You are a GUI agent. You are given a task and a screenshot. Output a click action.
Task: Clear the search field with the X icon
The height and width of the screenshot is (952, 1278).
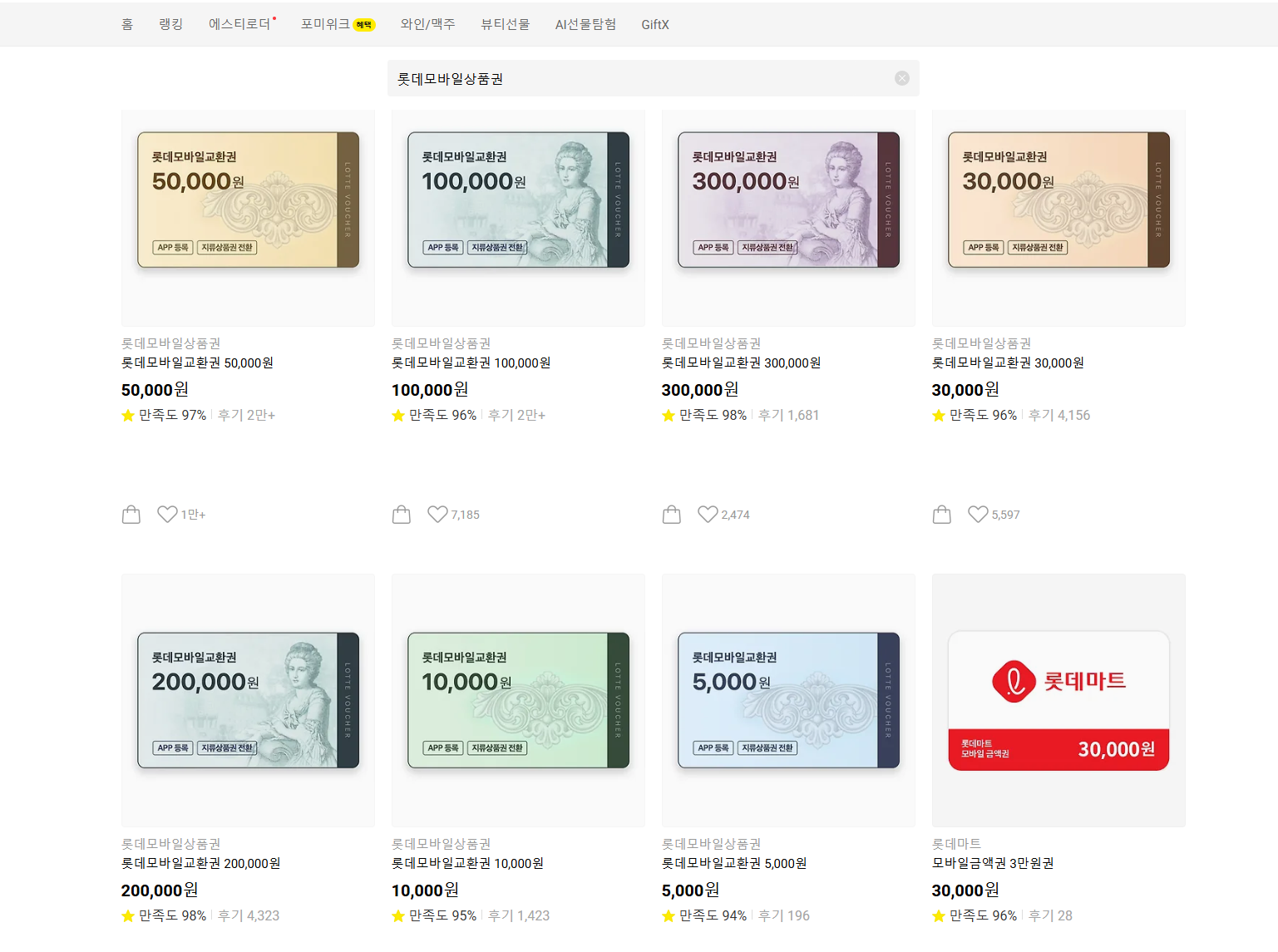pyautogui.click(x=901, y=78)
